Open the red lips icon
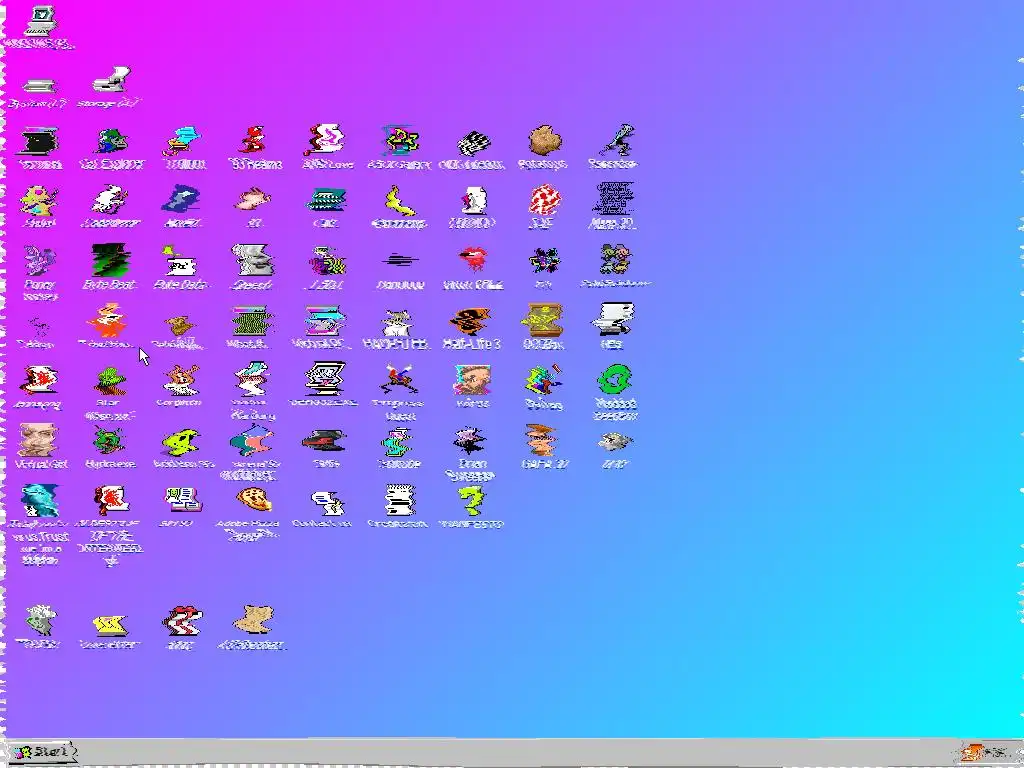This screenshot has width=1024, height=768. pos(473,258)
